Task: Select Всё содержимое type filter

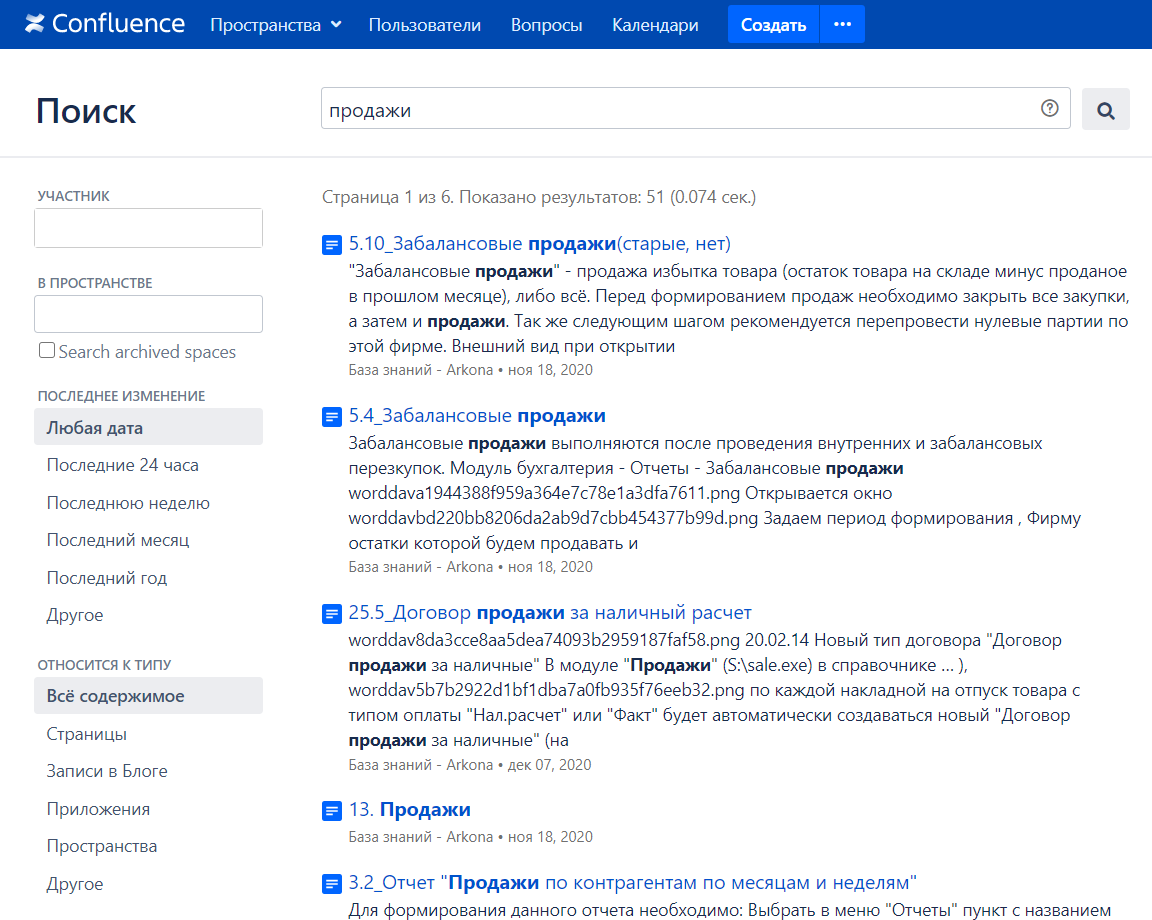Action: [x=148, y=695]
